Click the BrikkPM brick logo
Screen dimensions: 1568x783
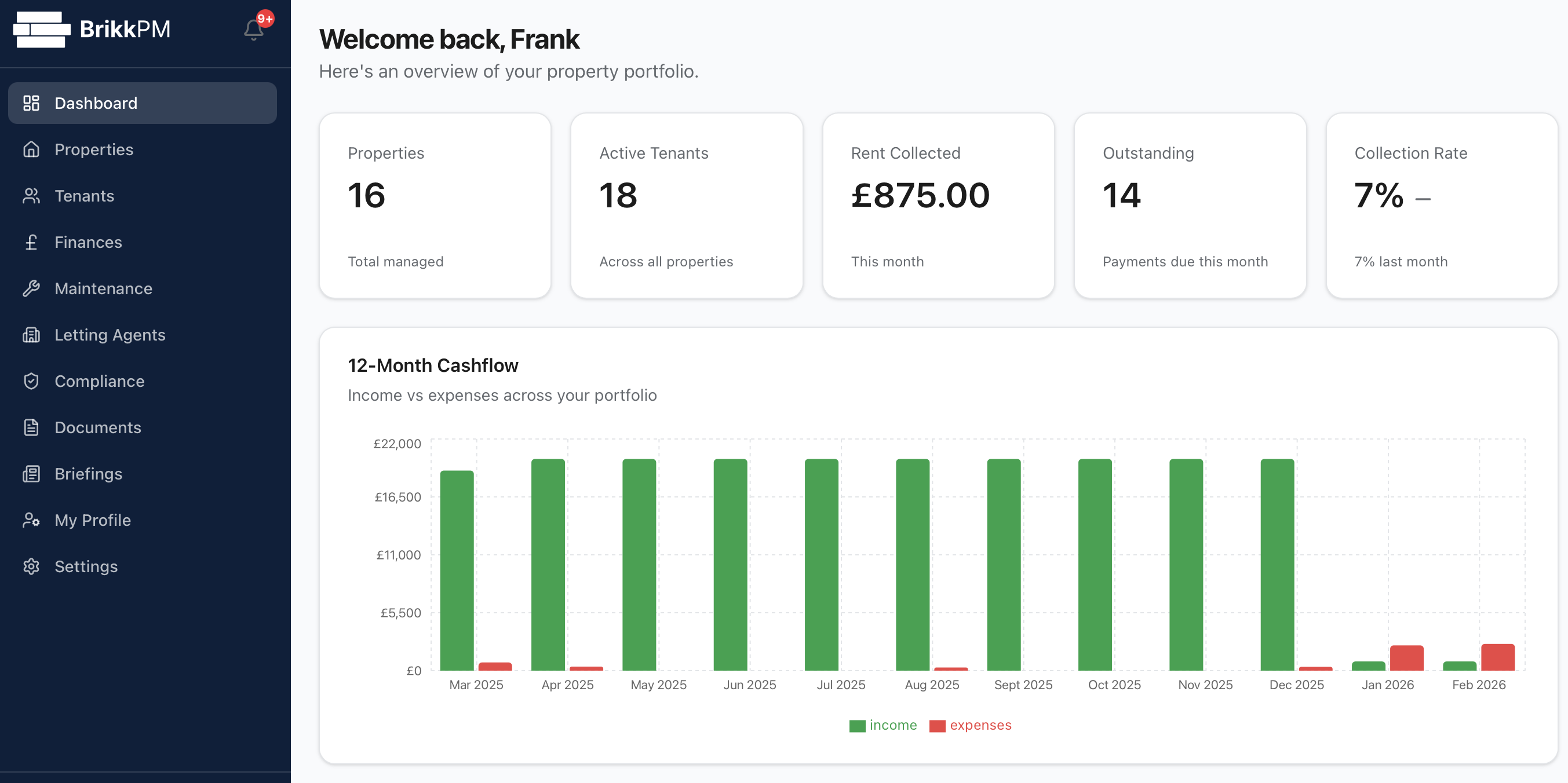41,29
